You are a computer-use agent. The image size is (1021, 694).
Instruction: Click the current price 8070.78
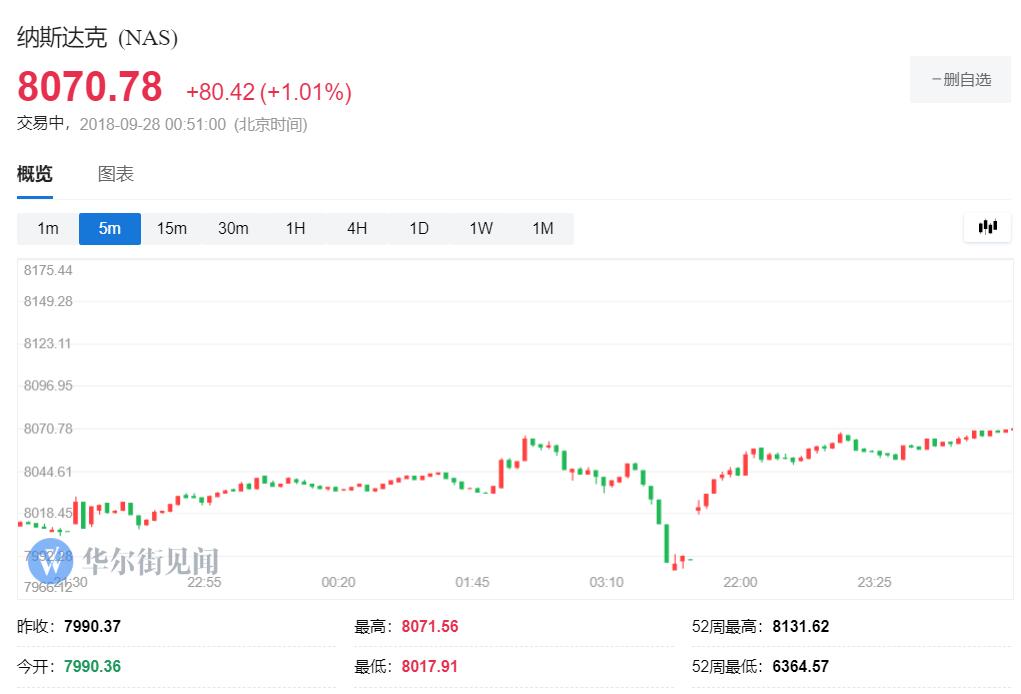pos(90,87)
